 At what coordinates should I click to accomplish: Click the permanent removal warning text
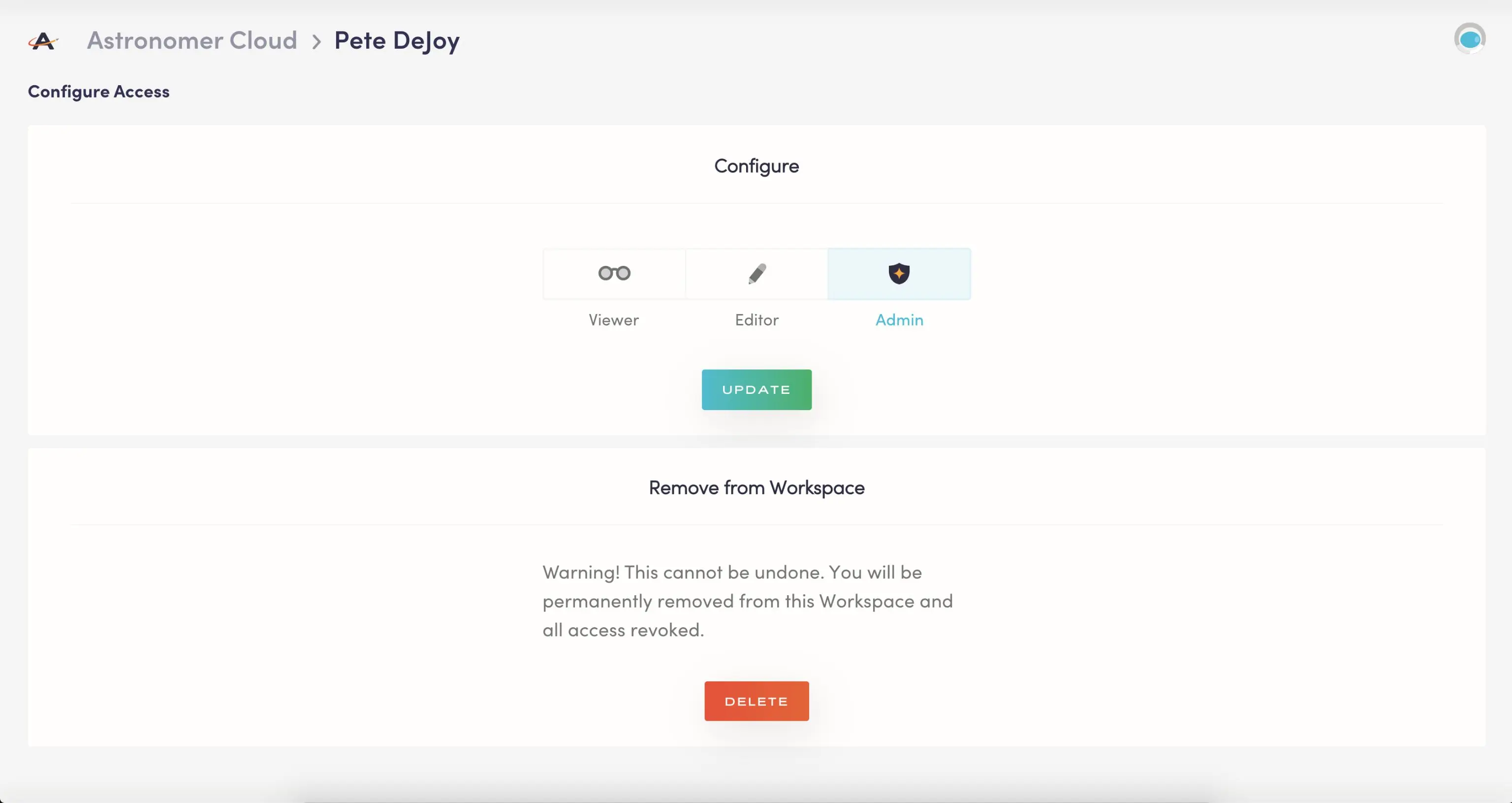[x=747, y=601]
